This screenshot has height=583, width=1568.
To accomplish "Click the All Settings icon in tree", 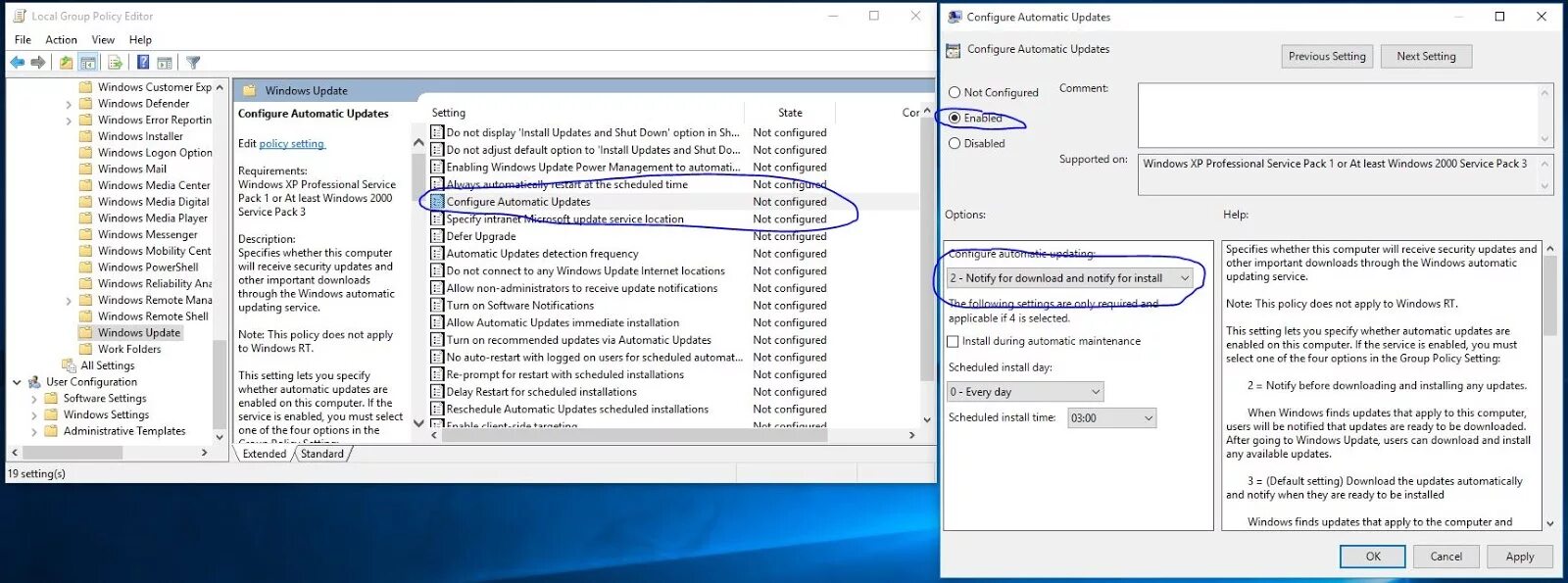I will (69, 365).
